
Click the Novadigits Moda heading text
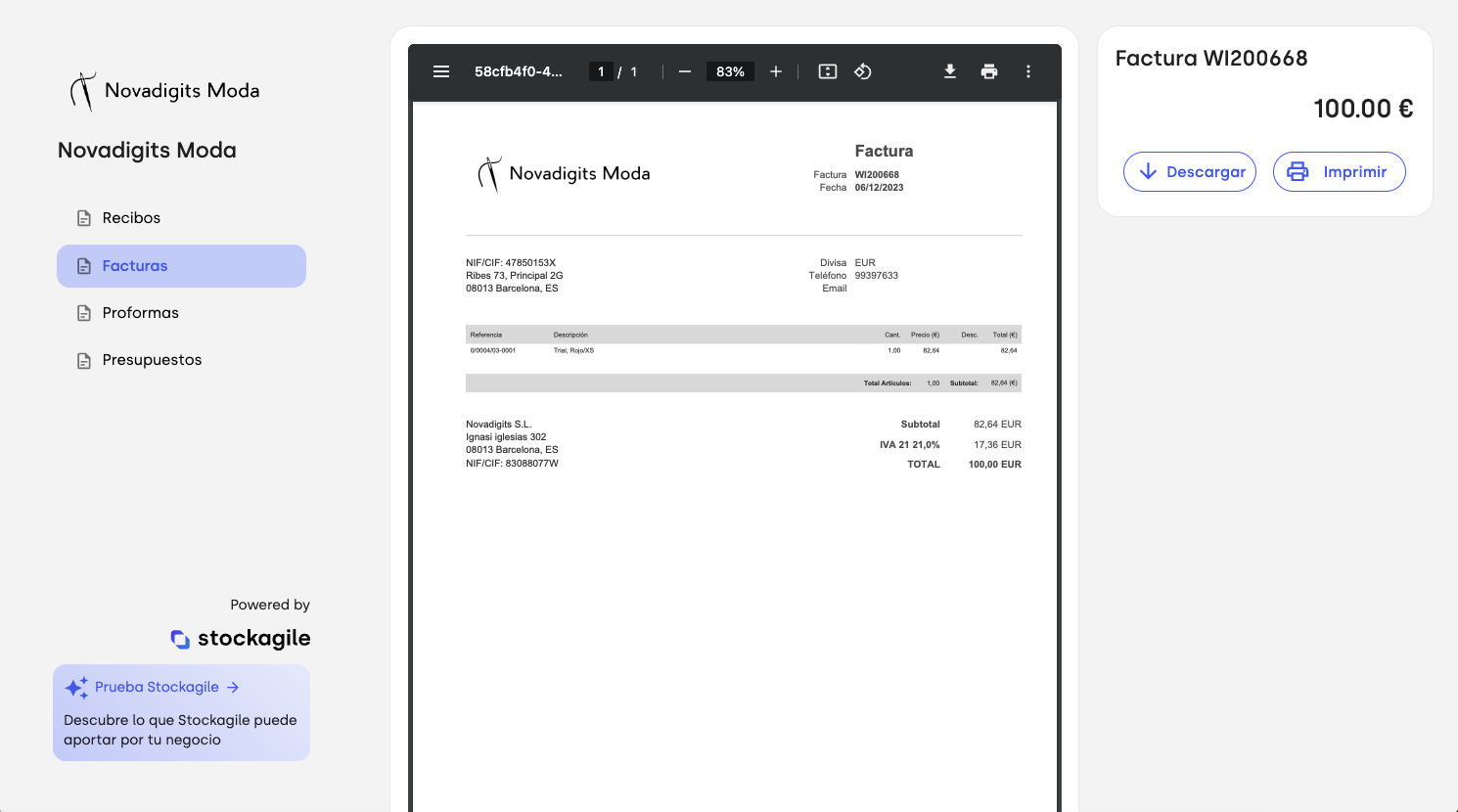(x=147, y=151)
